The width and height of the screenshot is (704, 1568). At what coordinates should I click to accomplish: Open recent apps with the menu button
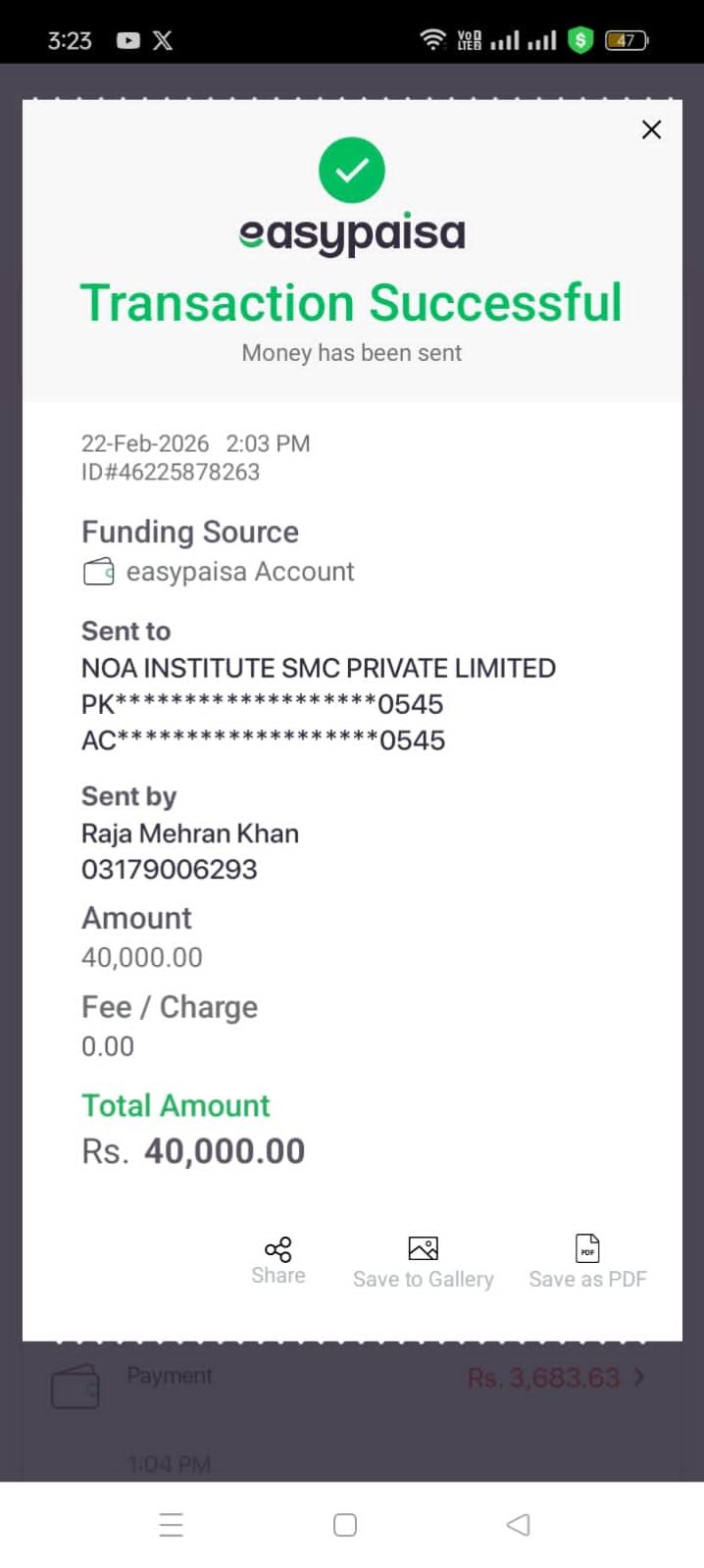point(172,1525)
